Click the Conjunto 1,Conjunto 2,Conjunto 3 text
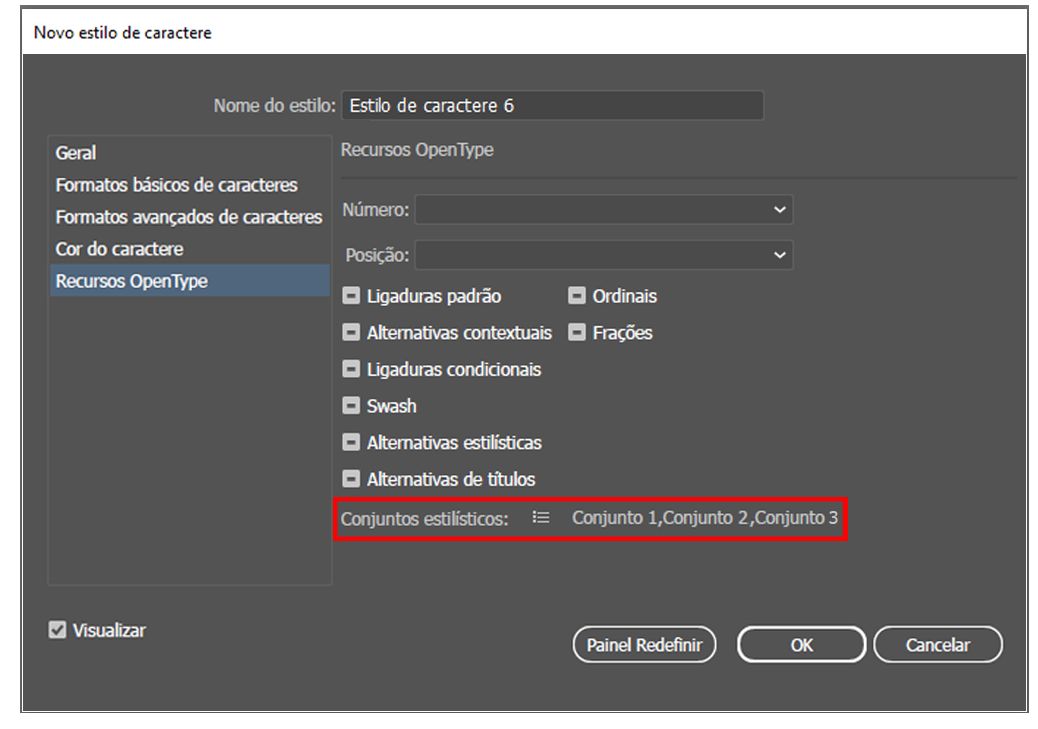Image resolution: width=1038 pixels, height=729 pixels. (x=705, y=518)
